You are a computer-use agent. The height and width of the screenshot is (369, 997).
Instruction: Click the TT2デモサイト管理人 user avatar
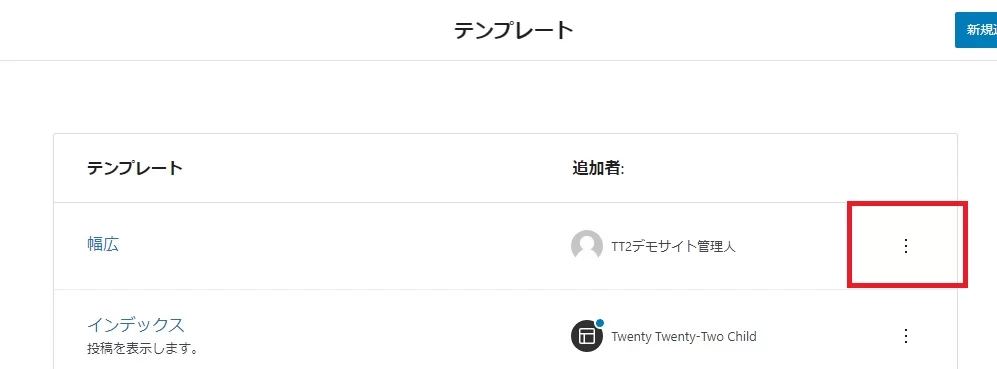click(586, 246)
